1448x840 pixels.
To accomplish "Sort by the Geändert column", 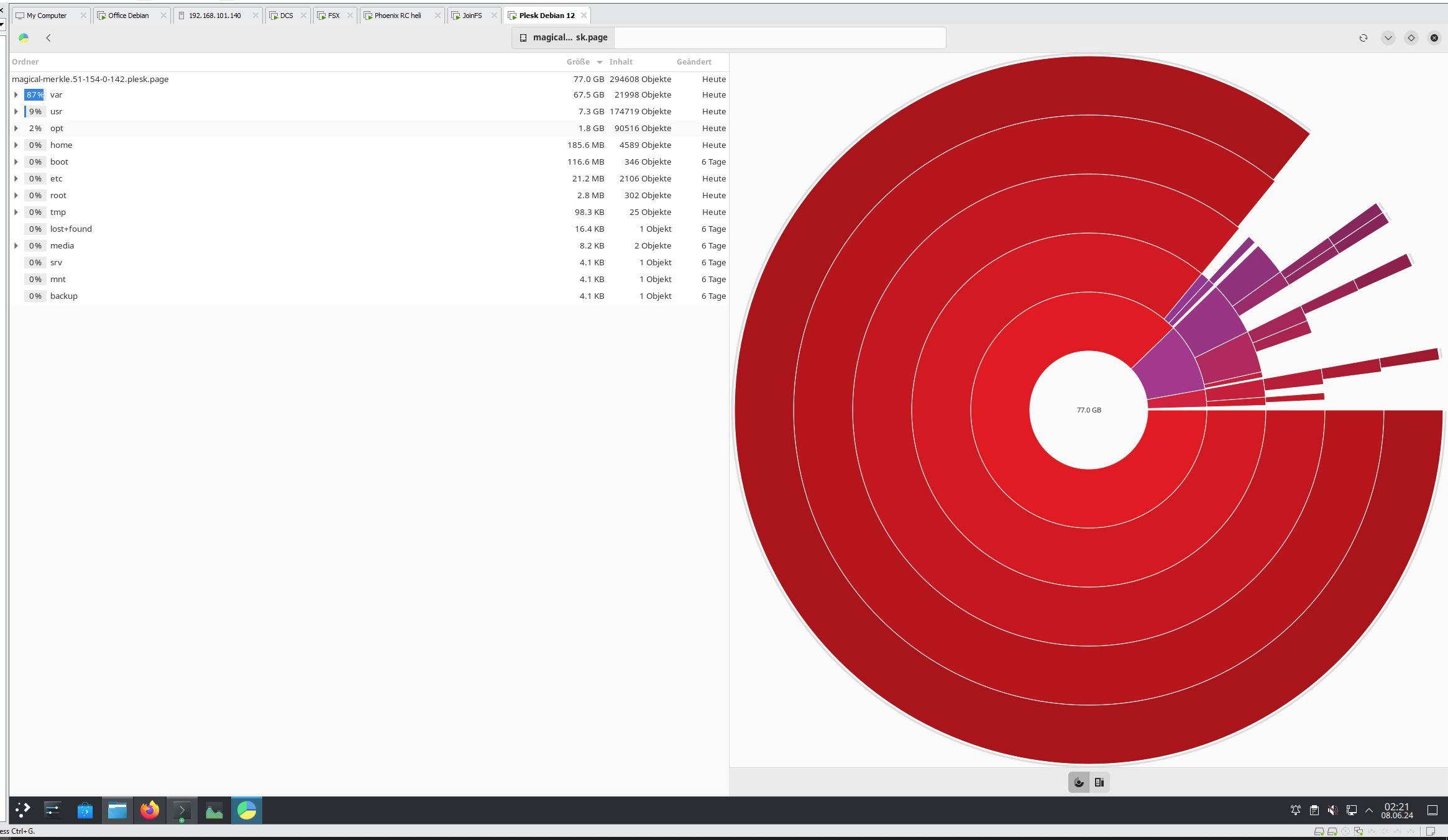I will [694, 62].
